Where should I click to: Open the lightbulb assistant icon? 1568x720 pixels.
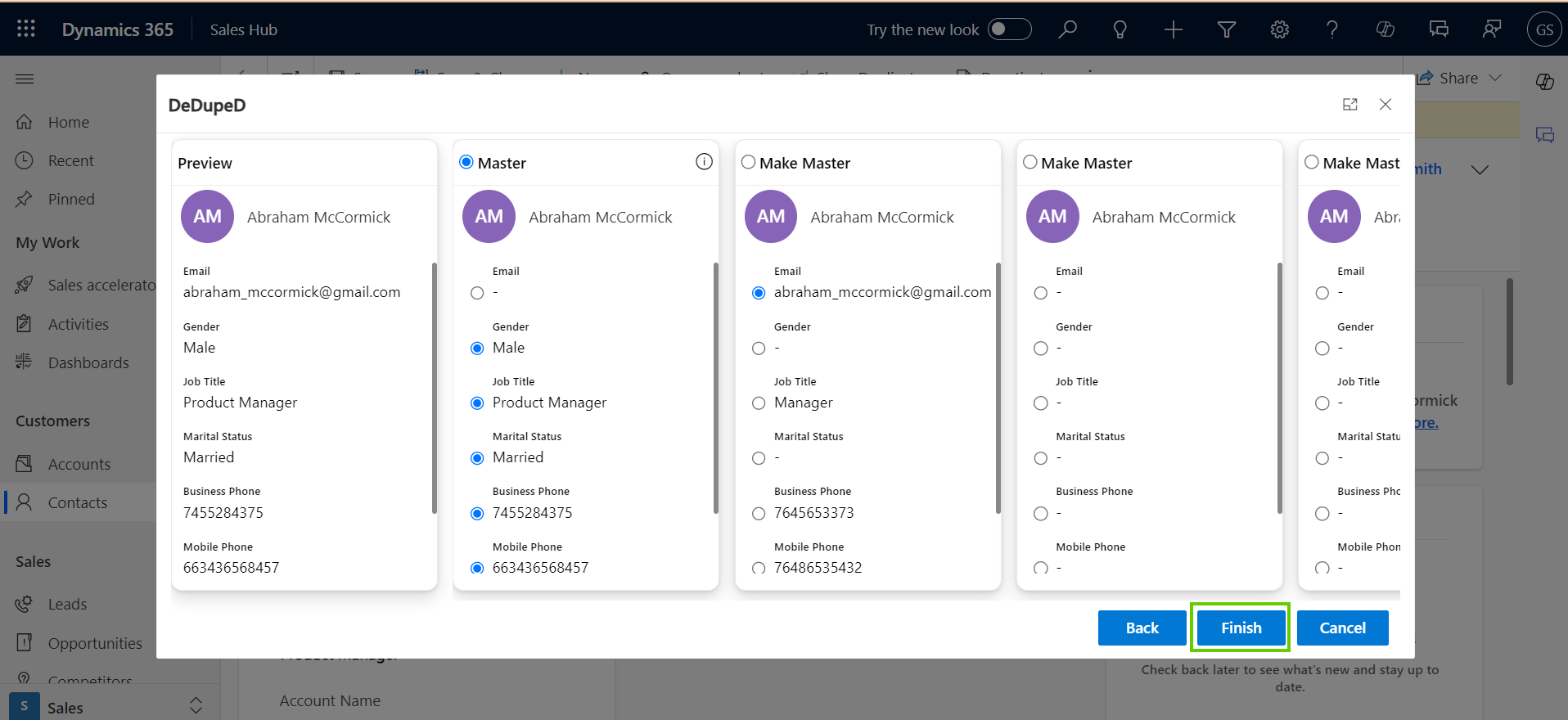click(x=1120, y=29)
